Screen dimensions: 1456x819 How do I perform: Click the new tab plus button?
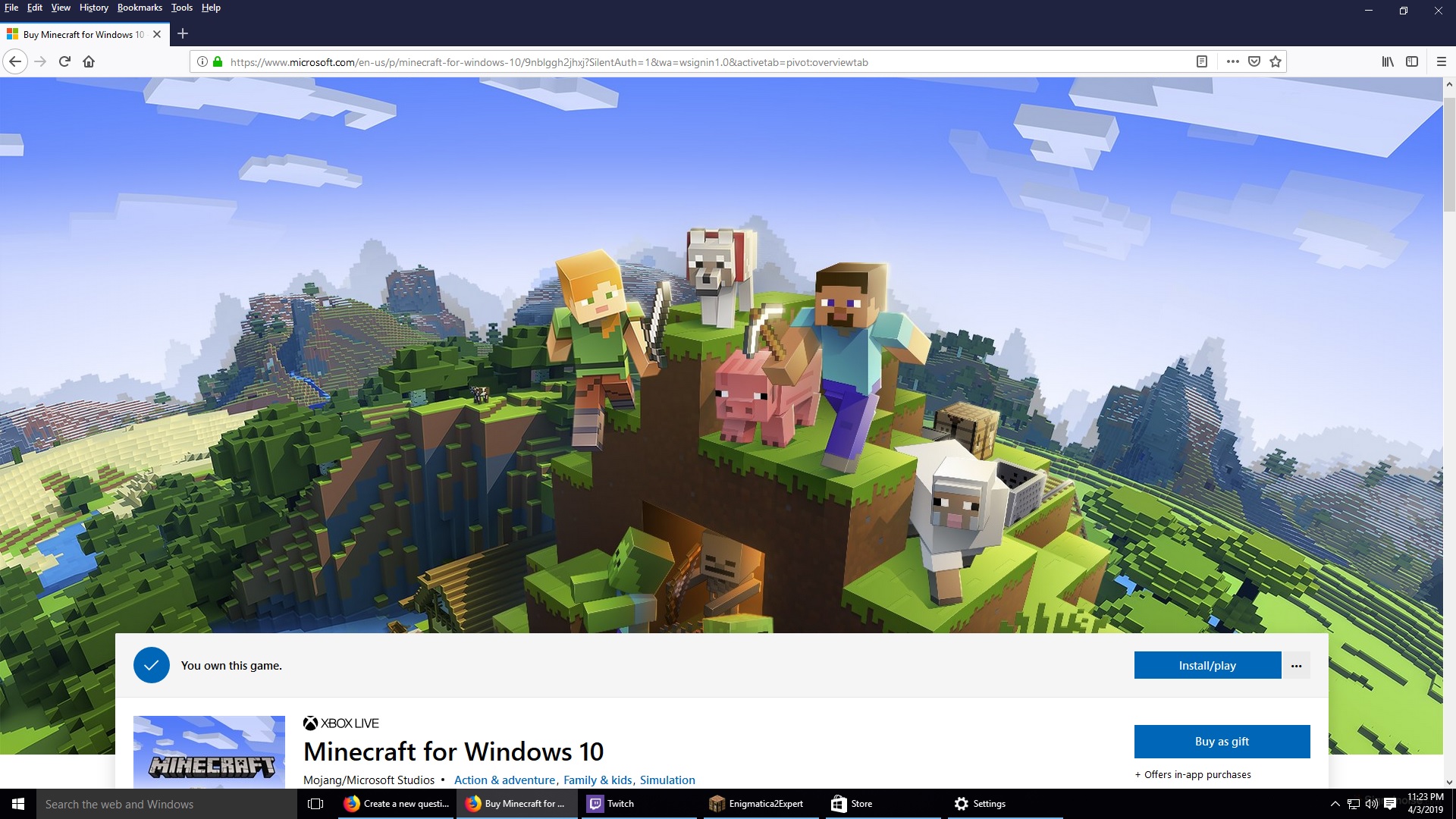[181, 34]
